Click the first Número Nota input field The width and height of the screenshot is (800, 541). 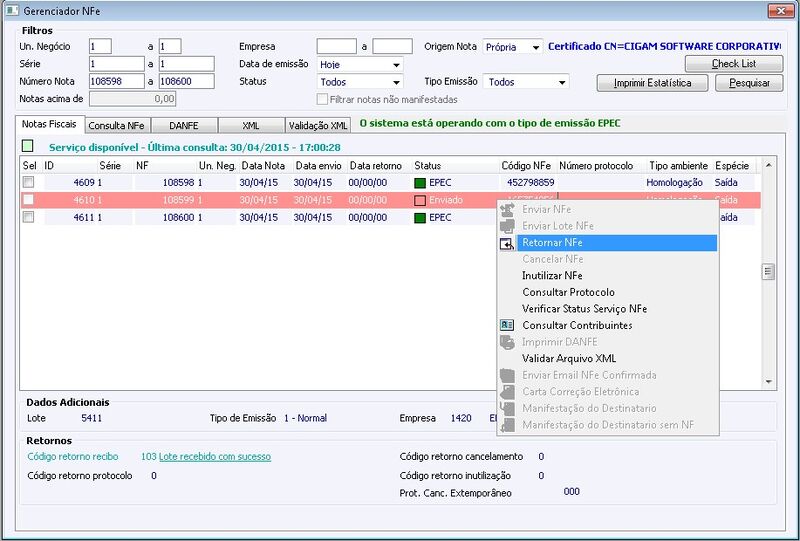tap(117, 81)
